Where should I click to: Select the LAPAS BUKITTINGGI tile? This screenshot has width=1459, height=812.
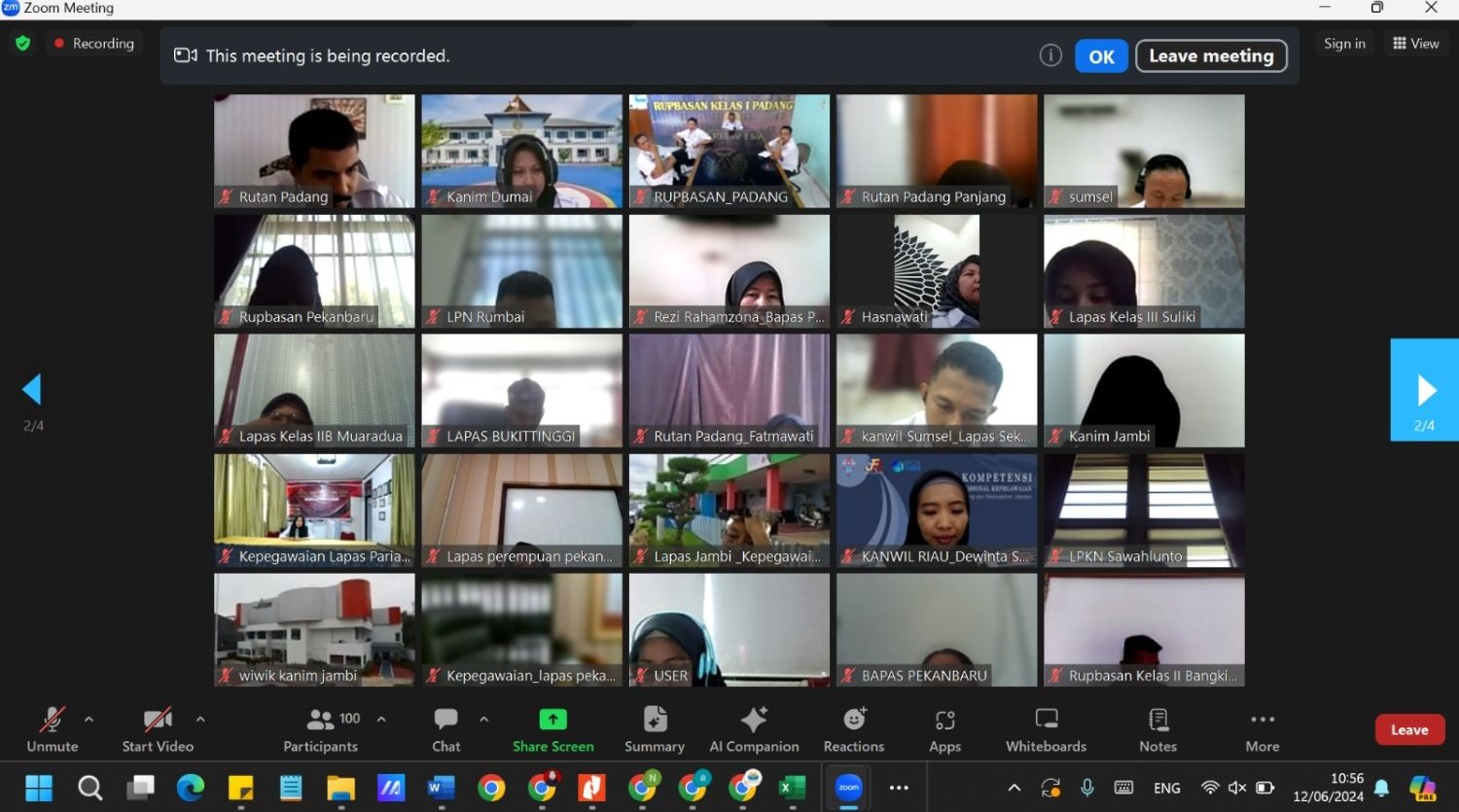[x=522, y=391]
